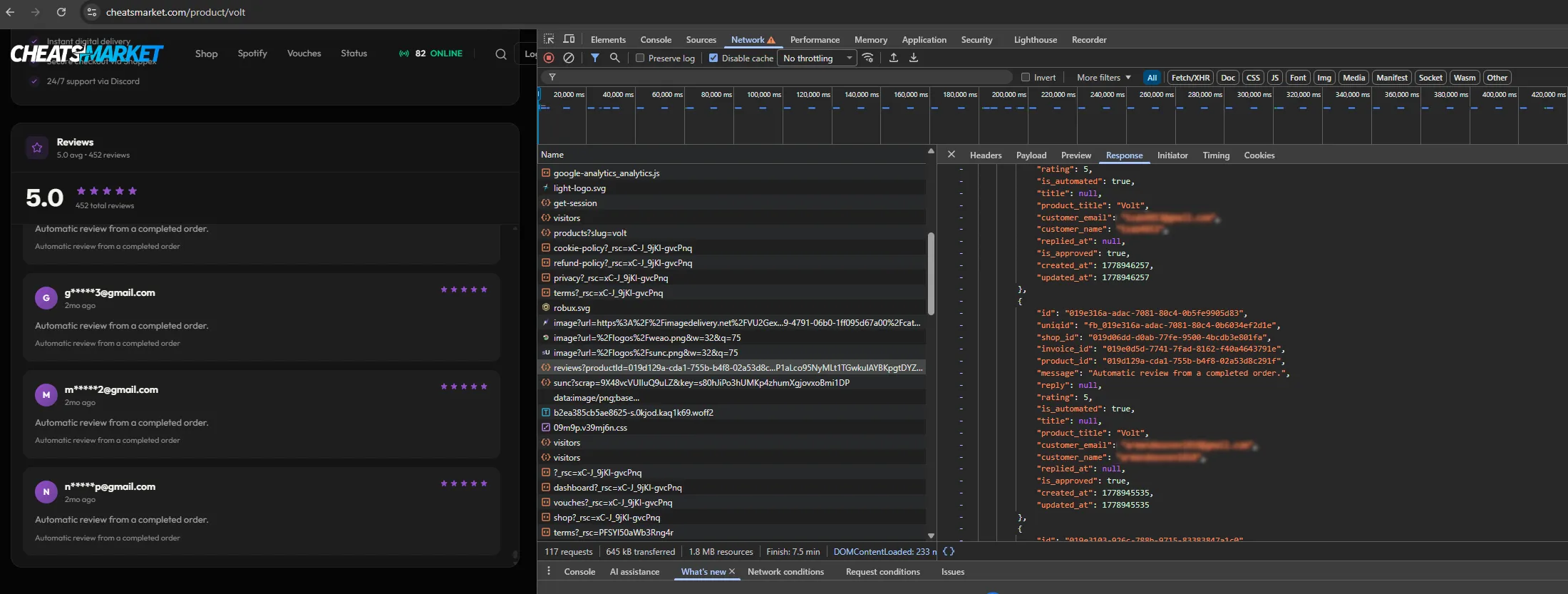This screenshot has height=594, width=1568.
Task: Click the Network tab warning triangle icon
Action: pyautogui.click(x=771, y=40)
